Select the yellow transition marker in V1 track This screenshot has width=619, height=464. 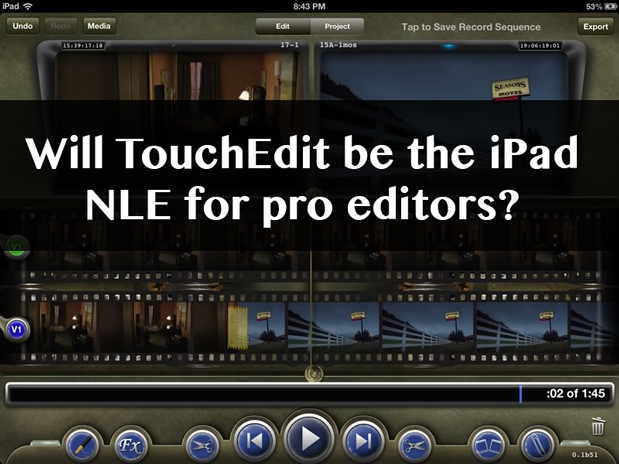[x=238, y=327]
